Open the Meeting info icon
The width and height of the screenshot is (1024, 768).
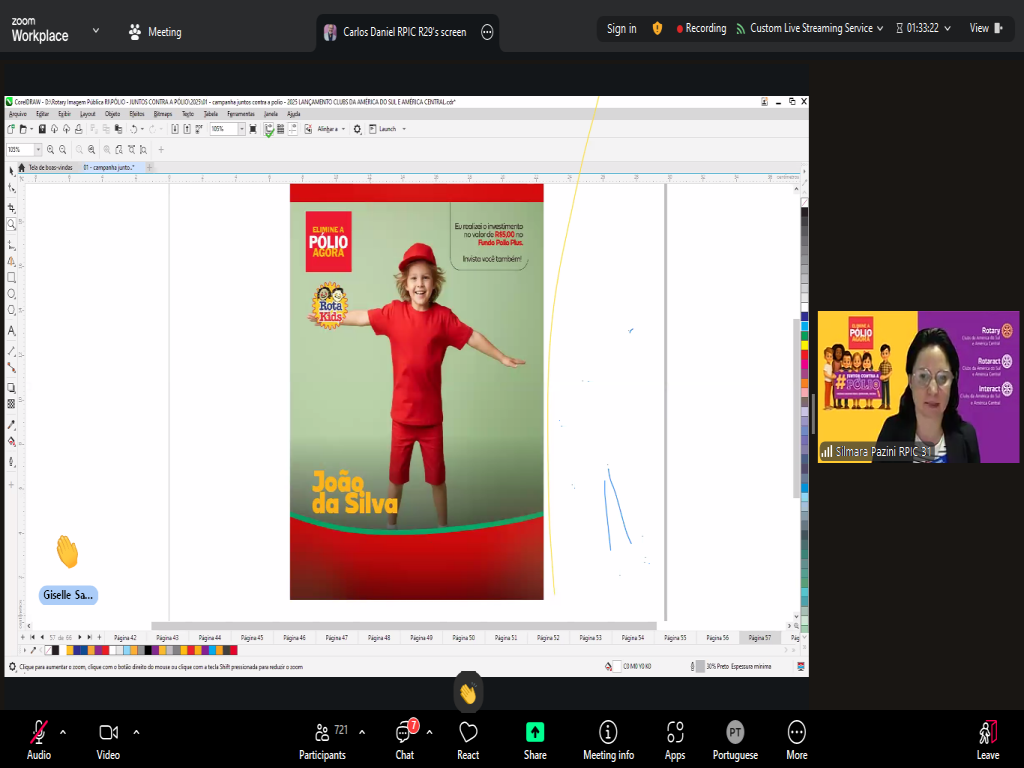pyautogui.click(x=608, y=738)
